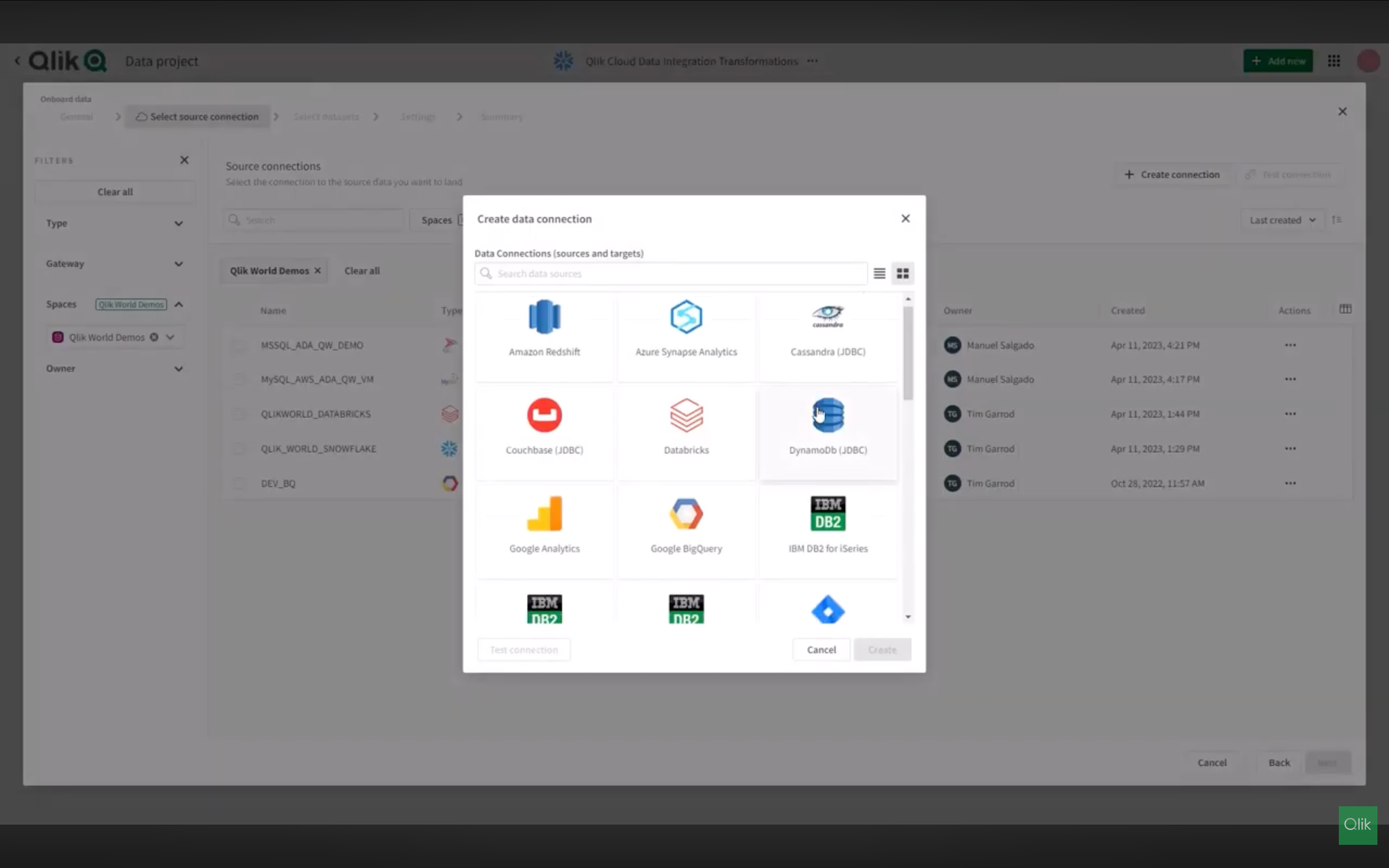Select the Google BigQuery connector
The image size is (1389, 868).
click(685, 515)
